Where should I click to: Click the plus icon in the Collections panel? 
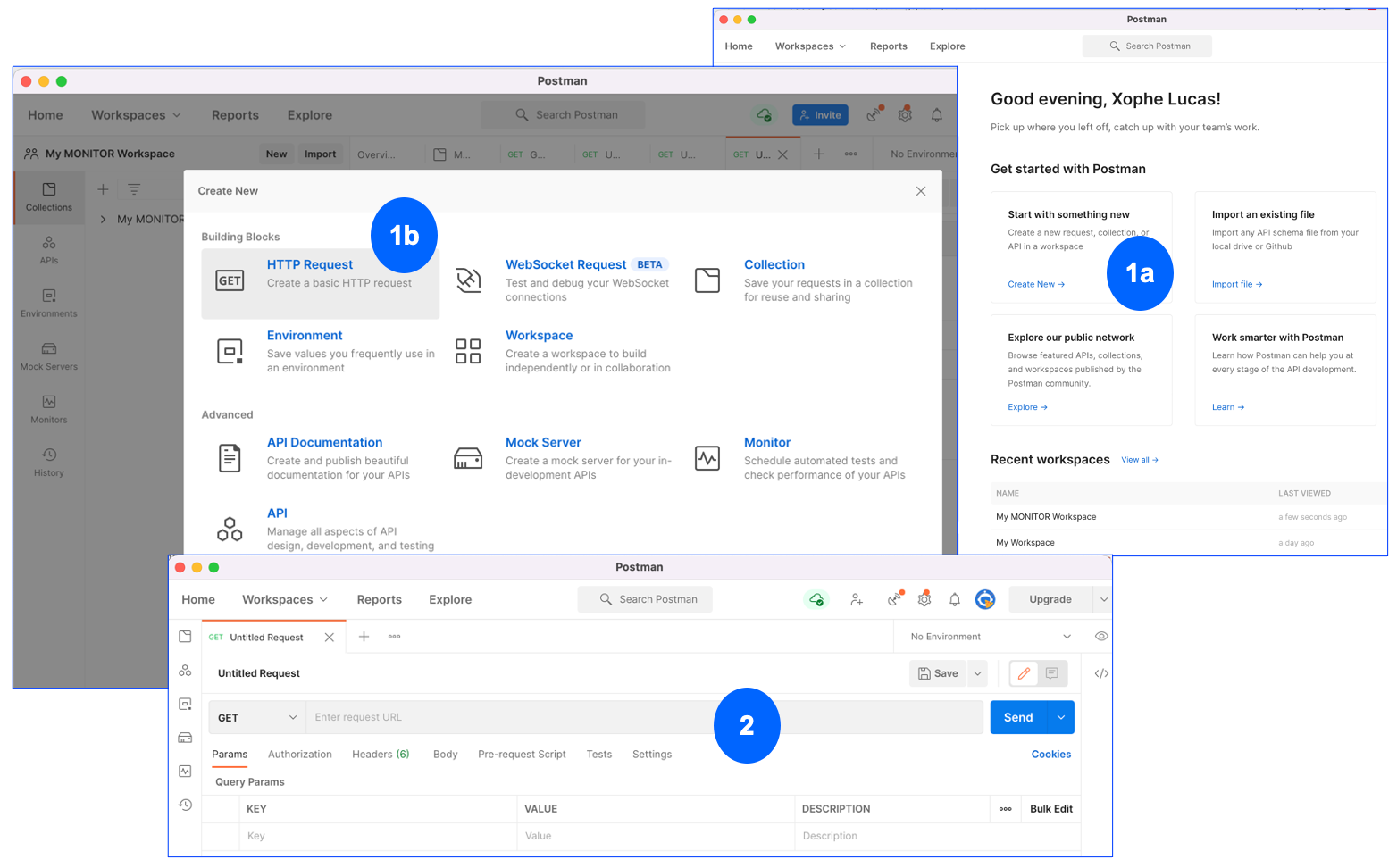[x=103, y=189]
